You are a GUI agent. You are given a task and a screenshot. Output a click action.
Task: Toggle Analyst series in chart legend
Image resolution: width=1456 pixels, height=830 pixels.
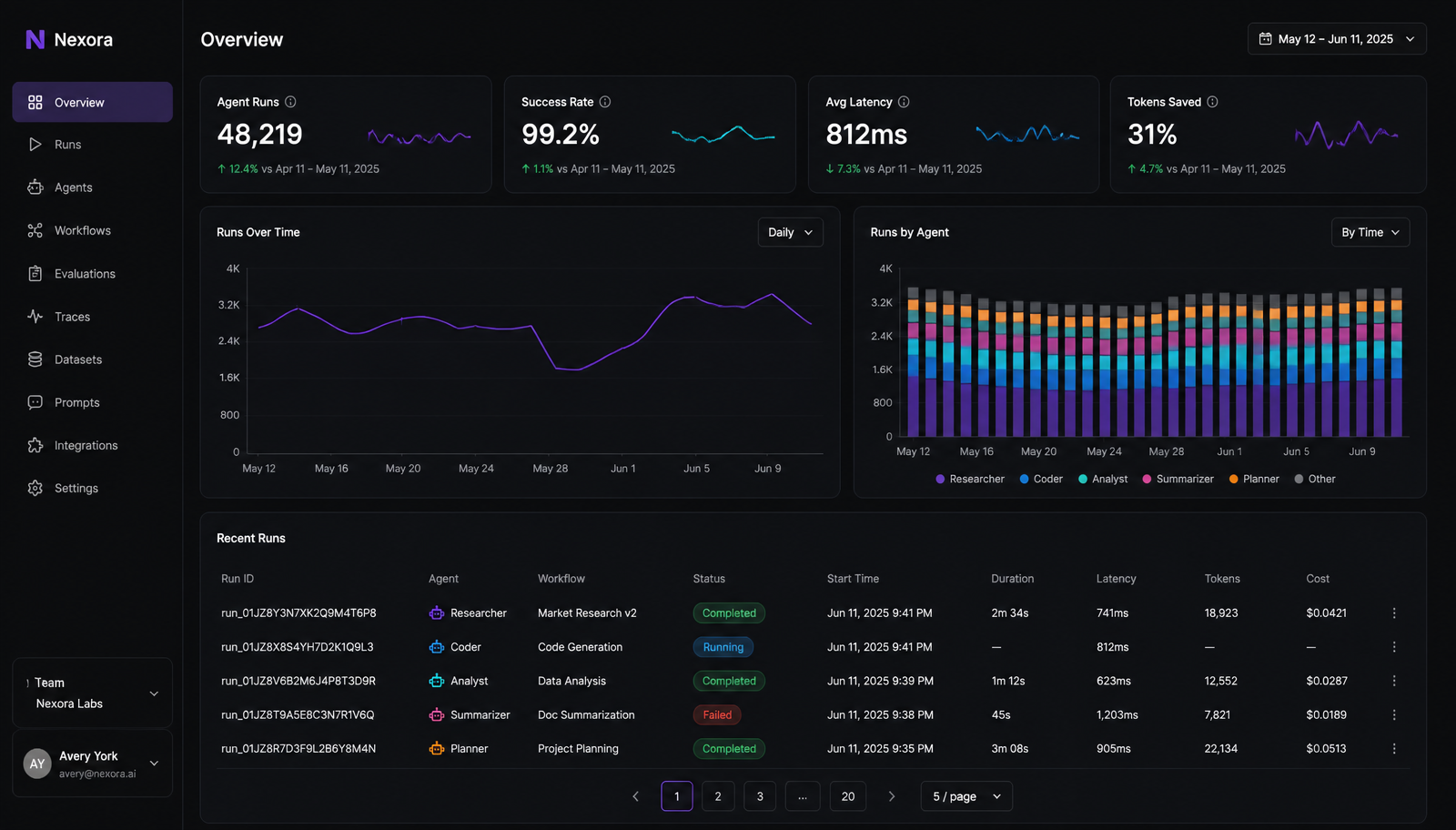point(1103,479)
